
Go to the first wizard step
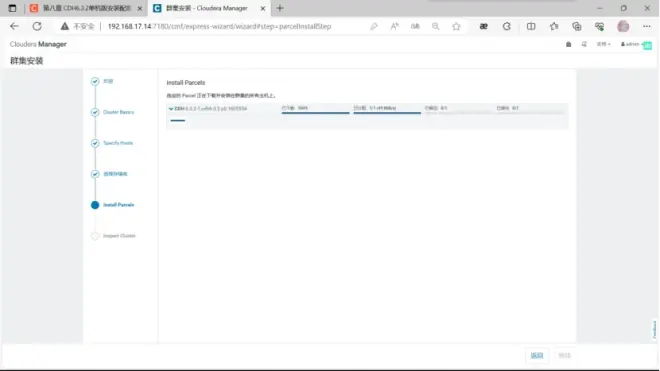(108, 81)
